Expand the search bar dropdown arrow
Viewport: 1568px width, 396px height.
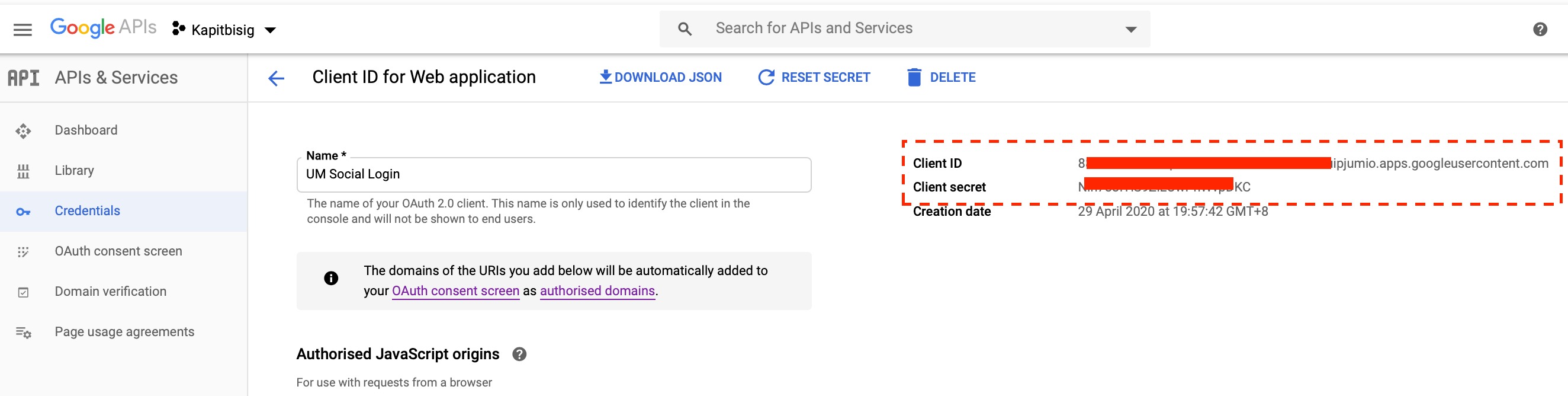click(x=1131, y=29)
